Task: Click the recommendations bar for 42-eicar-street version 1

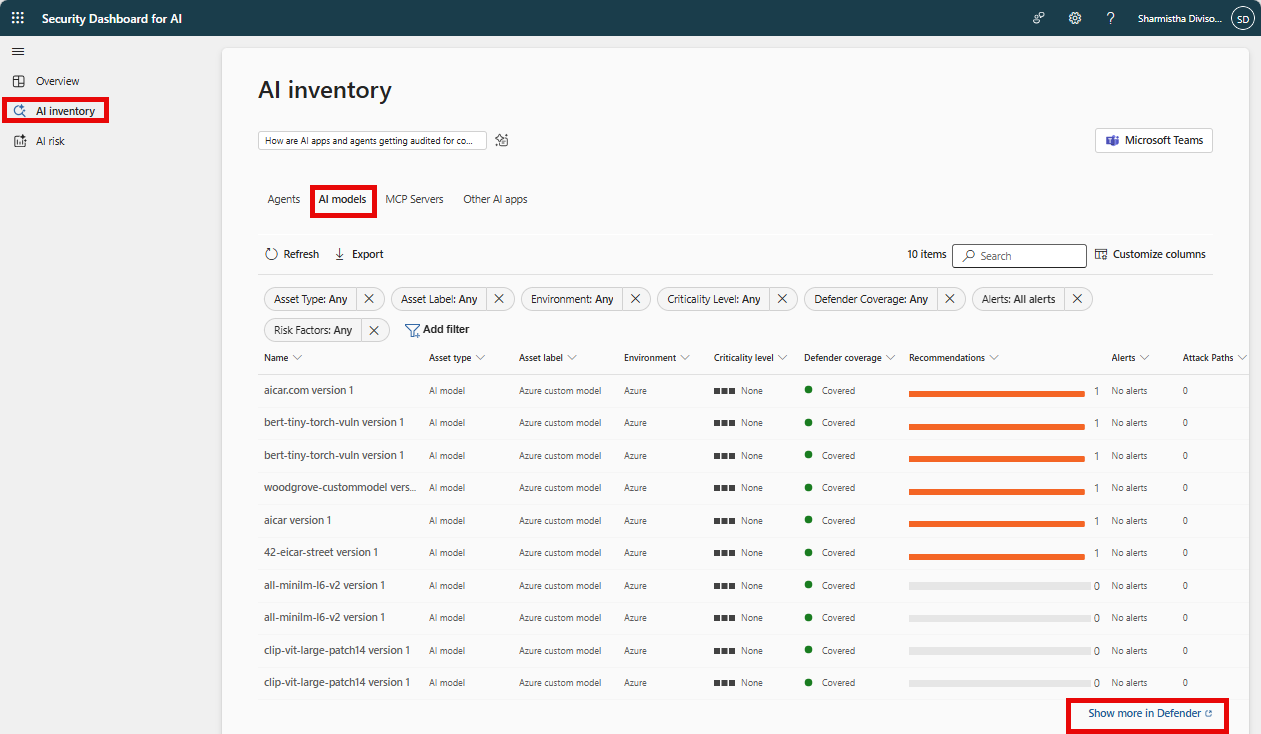Action: [997, 556]
